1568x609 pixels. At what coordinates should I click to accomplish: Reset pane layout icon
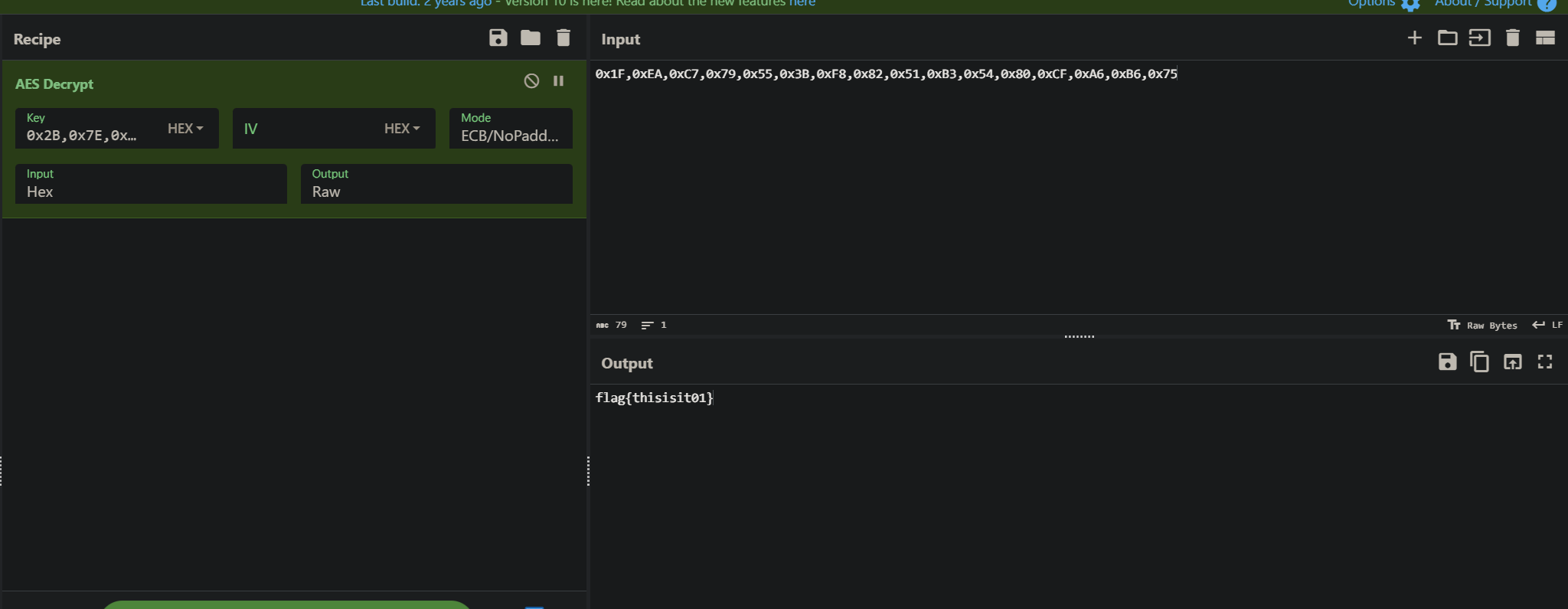[1545, 38]
